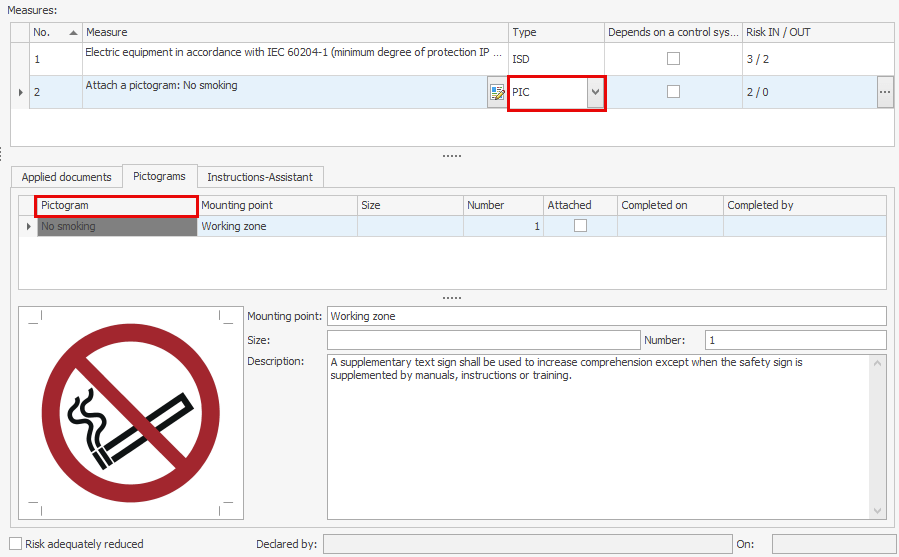Click the Completed on column header
The height and width of the screenshot is (557, 899).
(670, 205)
